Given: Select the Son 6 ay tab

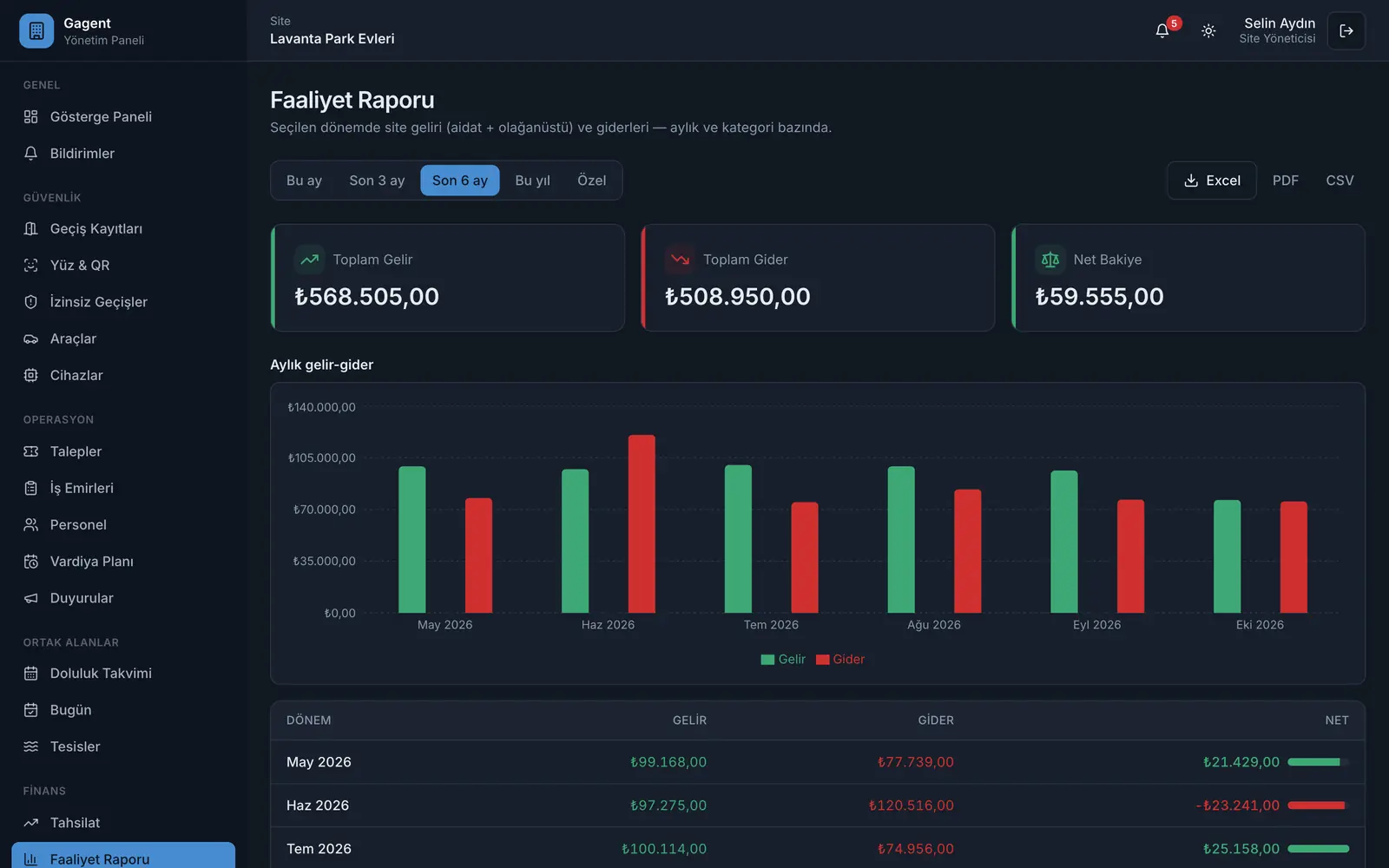Looking at the screenshot, I should 460,181.
